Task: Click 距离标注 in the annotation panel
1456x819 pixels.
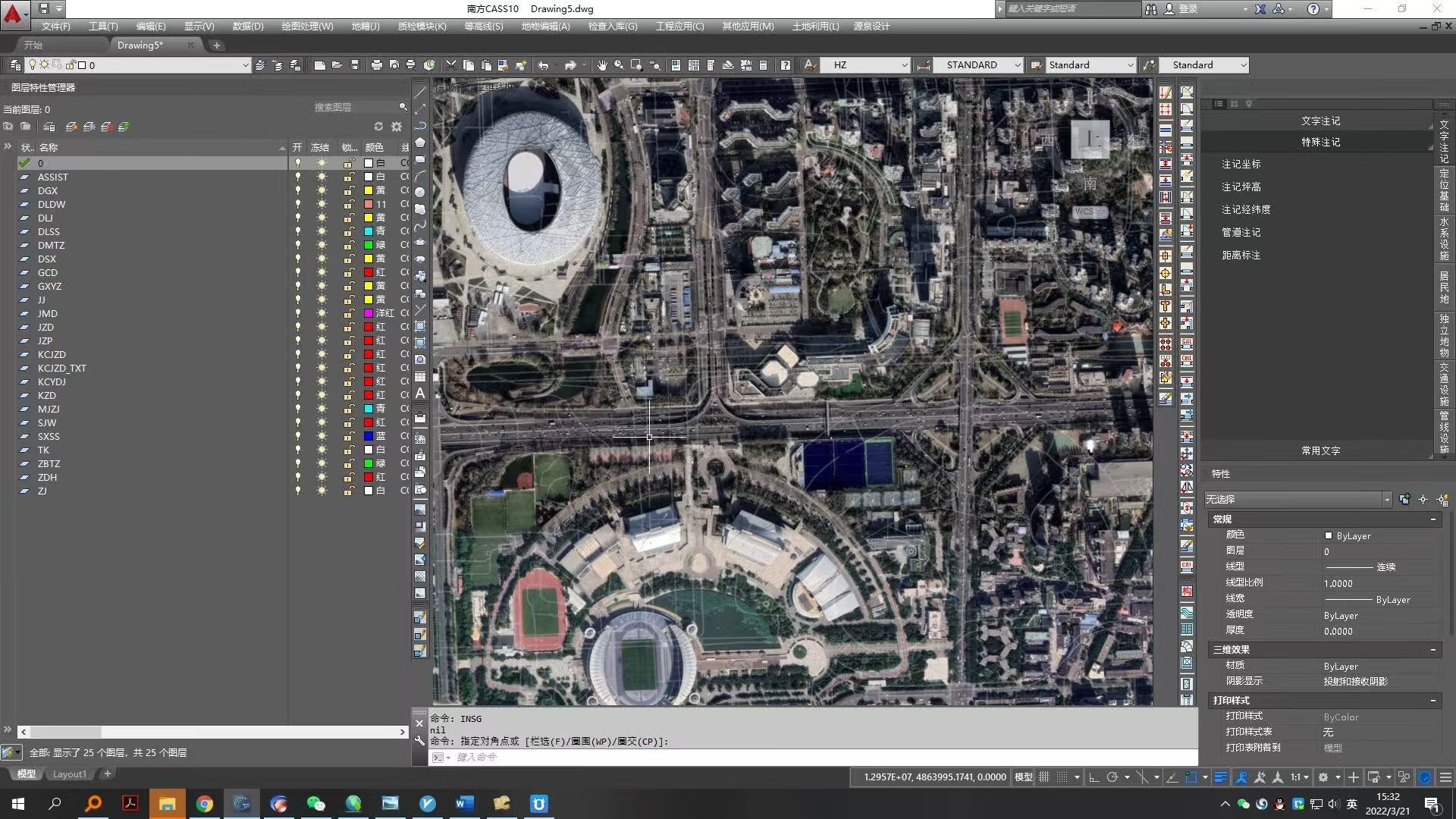Action: (1241, 255)
